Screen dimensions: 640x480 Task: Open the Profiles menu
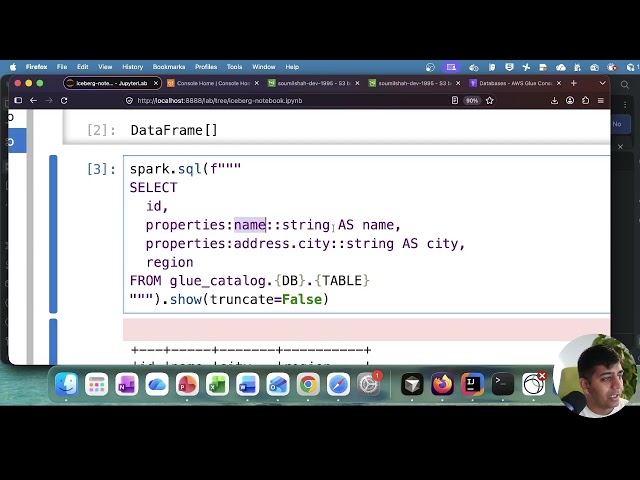click(206, 67)
